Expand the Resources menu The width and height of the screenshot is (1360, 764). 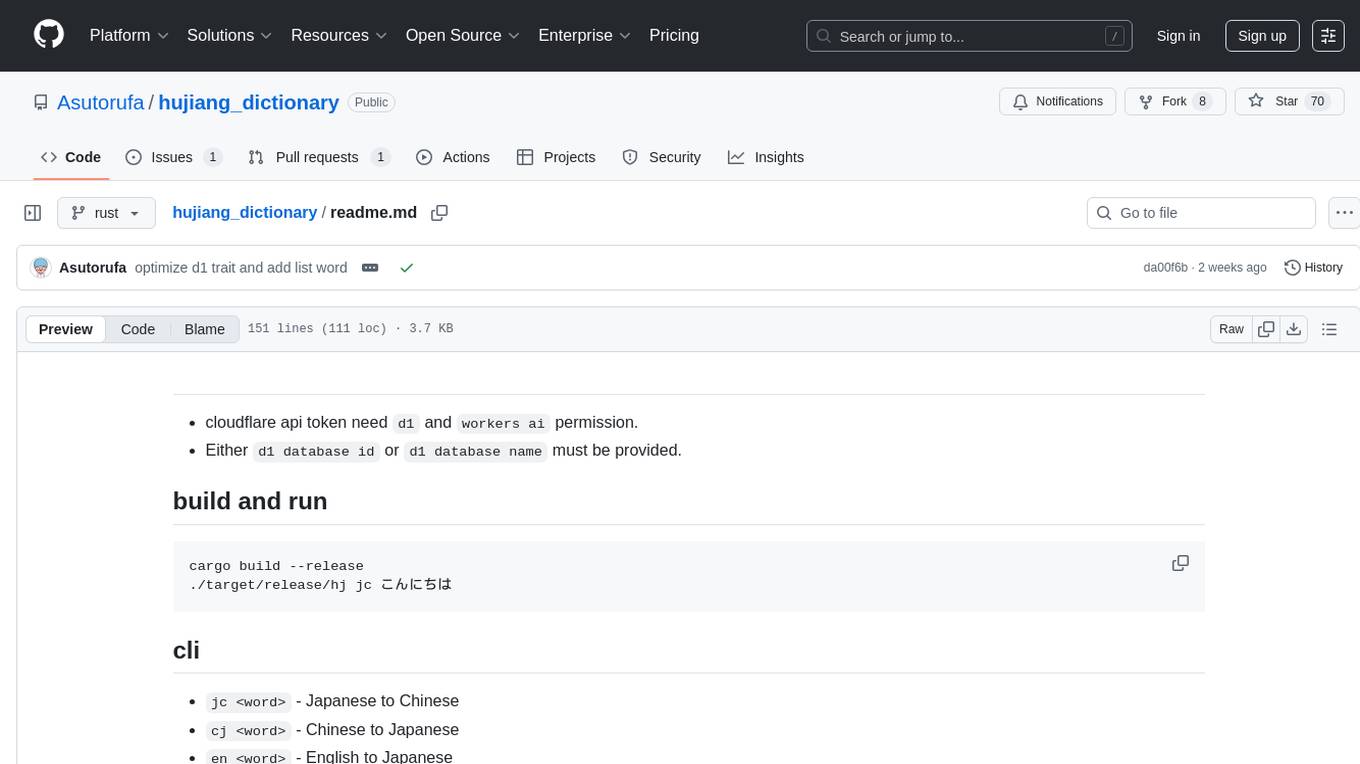(339, 35)
